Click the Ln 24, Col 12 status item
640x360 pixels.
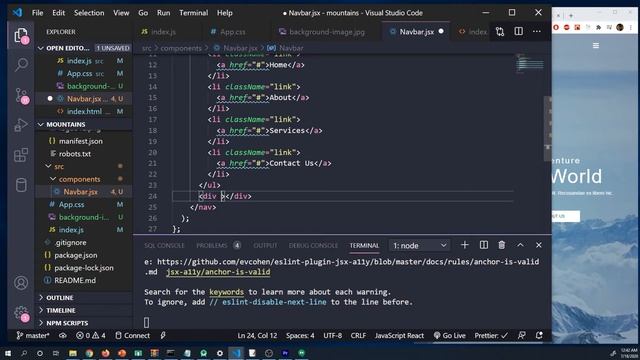(x=257, y=336)
